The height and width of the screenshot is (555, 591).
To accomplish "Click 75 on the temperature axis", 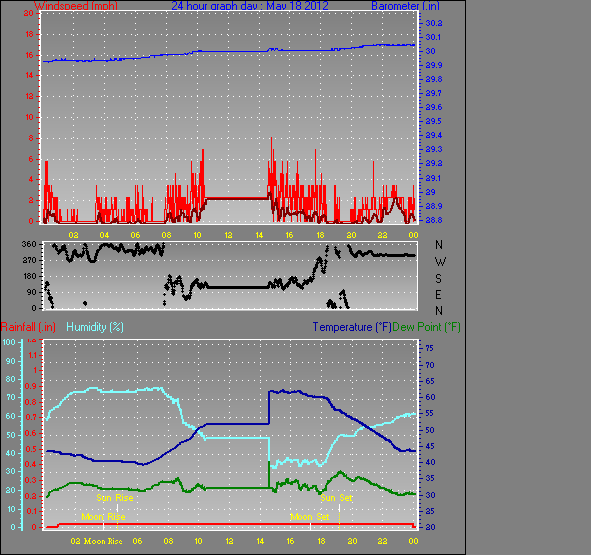I will pyautogui.click(x=430, y=348).
